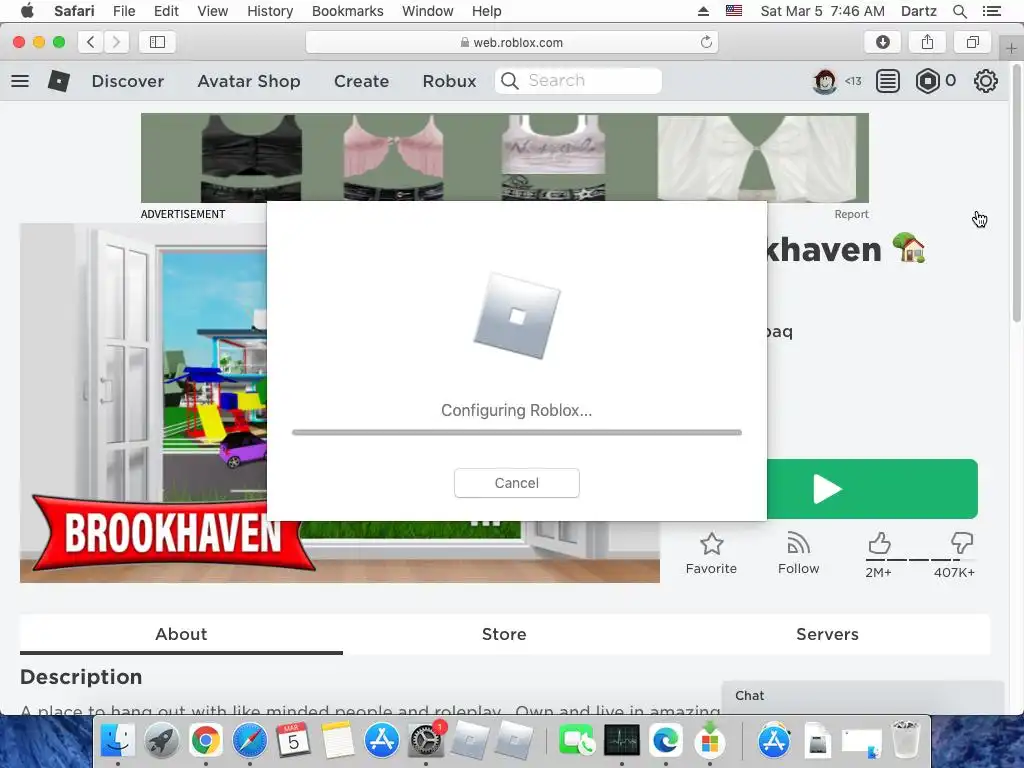Open the Roblox settings gear
The image size is (1024, 768).
click(x=985, y=81)
